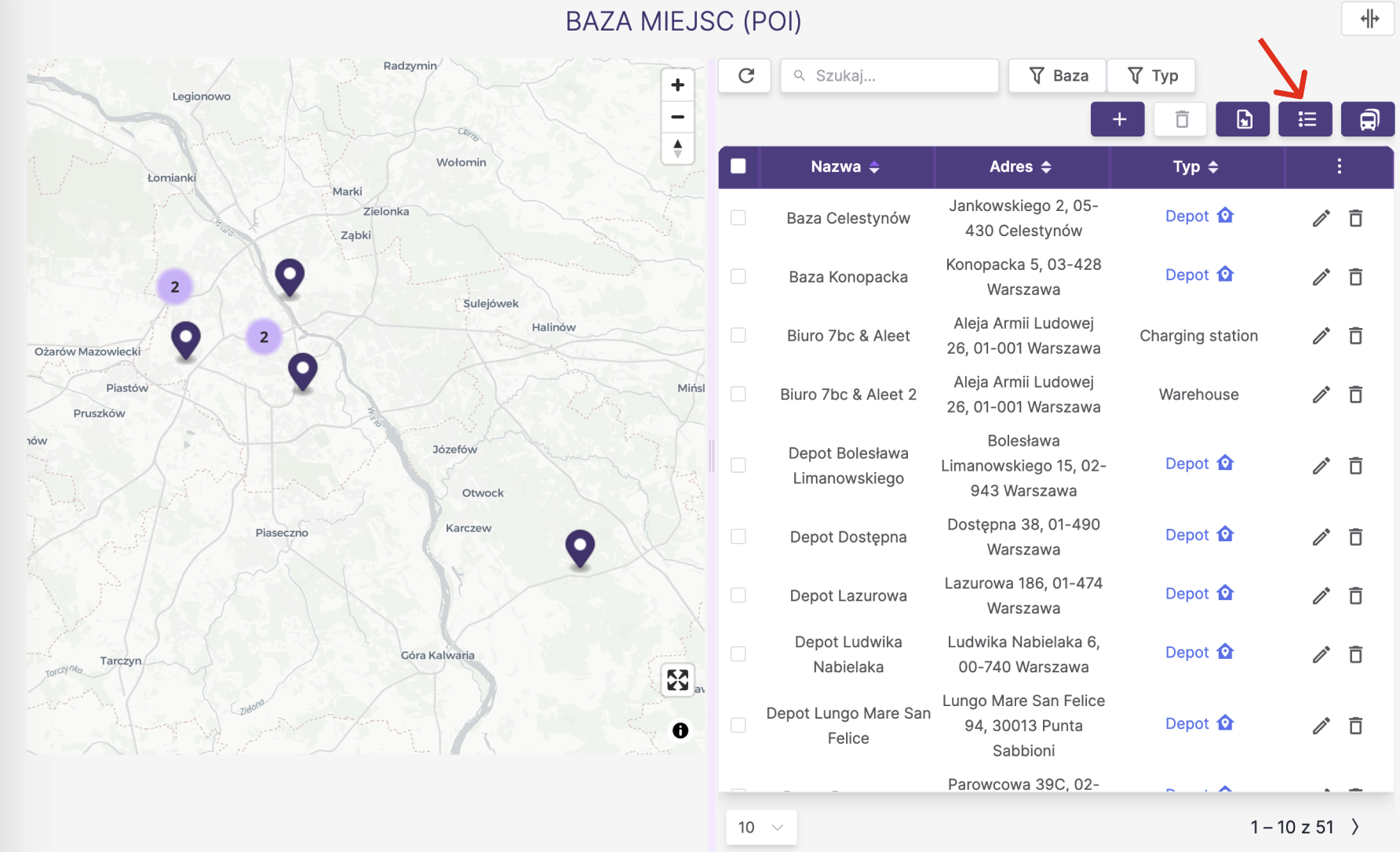The height and width of the screenshot is (852, 1400).
Task: Check the Depot Lazurowa checkbox
Action: 738,595
